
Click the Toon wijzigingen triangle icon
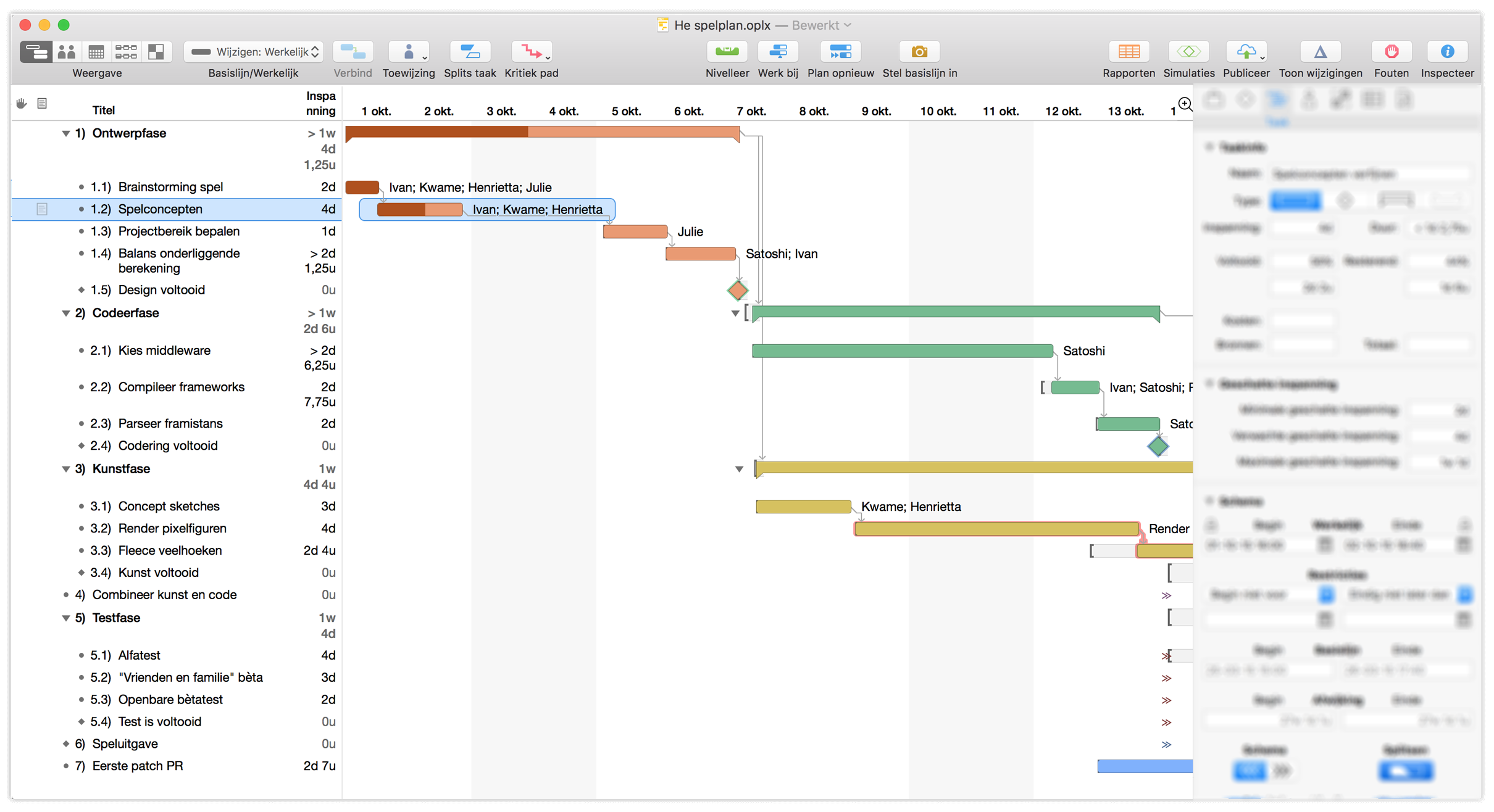click(1320, 52)
